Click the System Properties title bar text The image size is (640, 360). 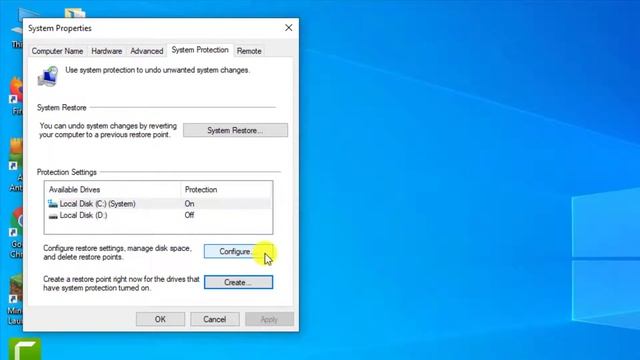click(x=60, y=28)
